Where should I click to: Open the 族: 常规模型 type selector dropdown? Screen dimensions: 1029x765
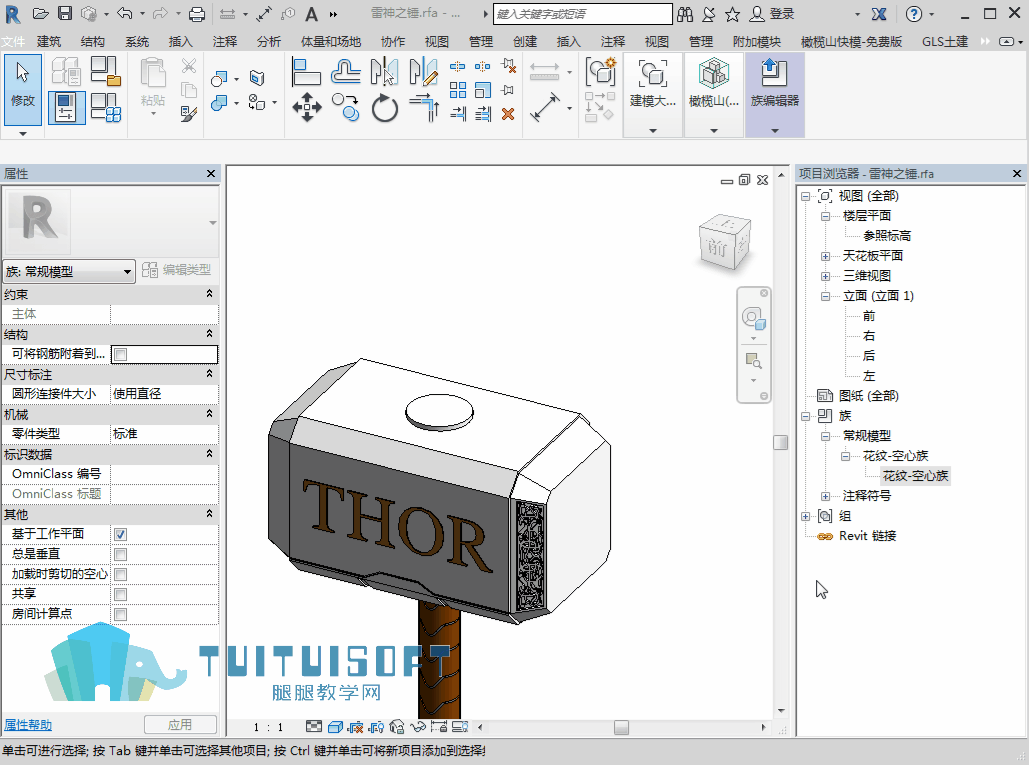coord(69,271)
